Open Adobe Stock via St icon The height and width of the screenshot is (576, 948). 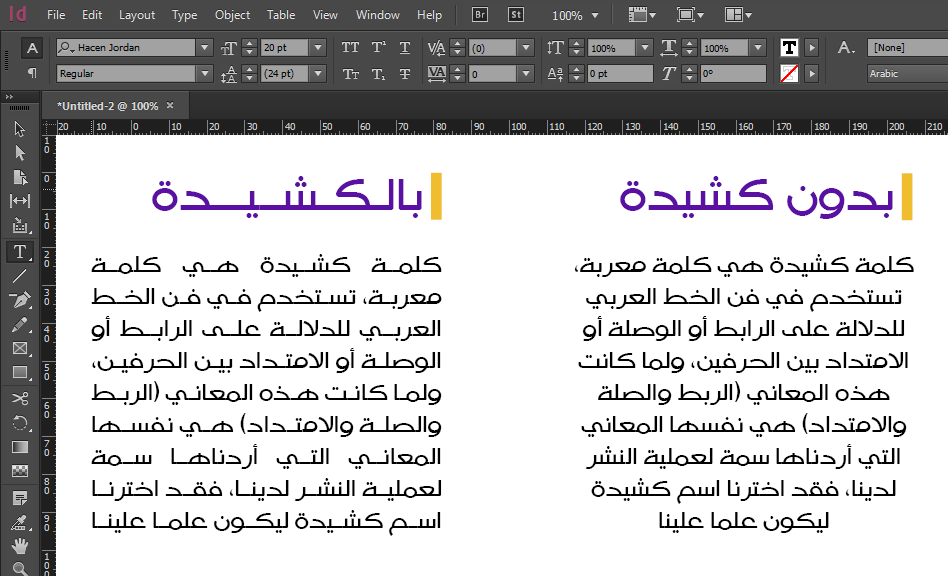[x=516, y=15]
